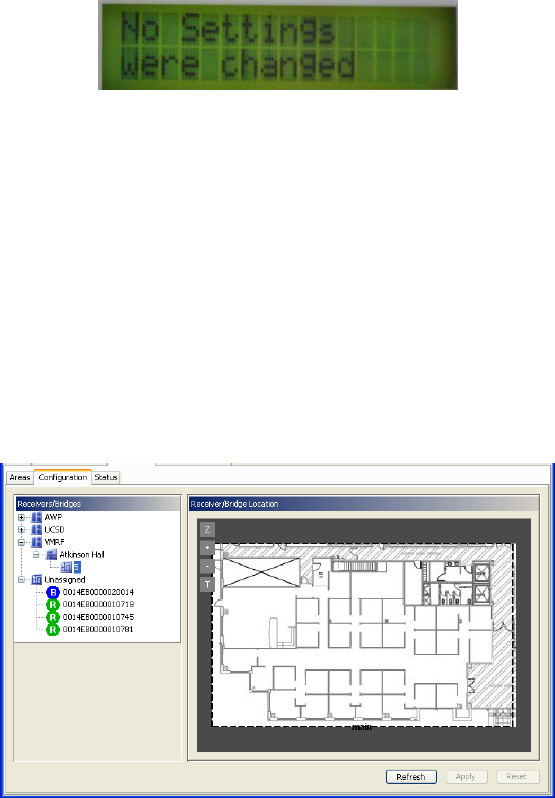Collapse the third site node above Atkinson Hall

(21, 542)
